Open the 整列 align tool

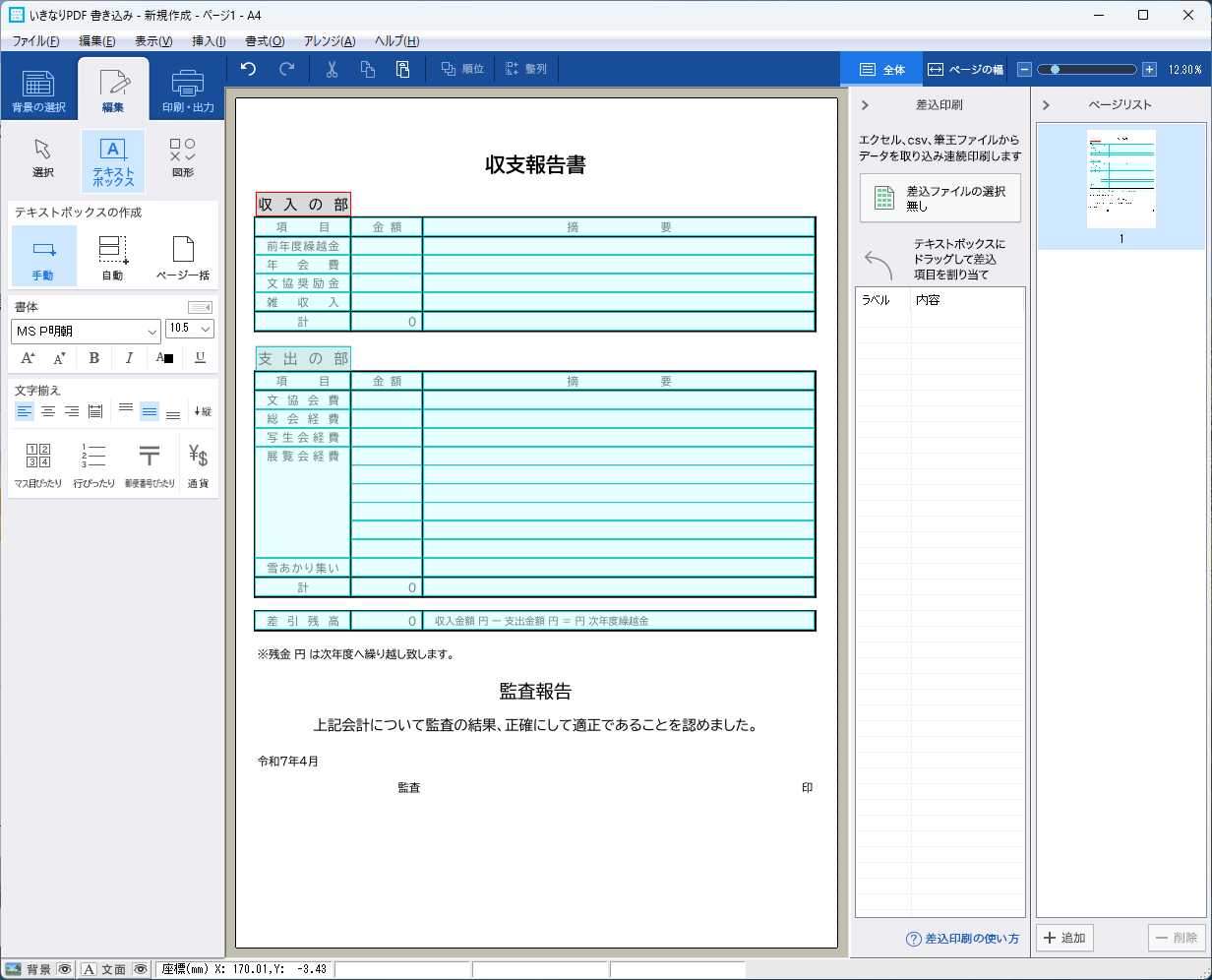(526, 69)
